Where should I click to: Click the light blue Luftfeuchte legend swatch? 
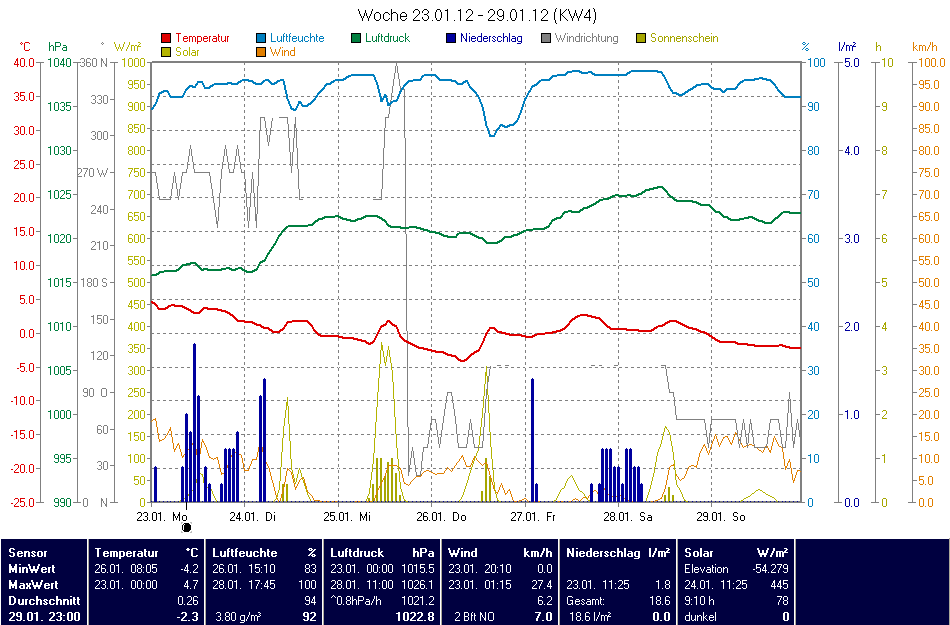(261, 38)
